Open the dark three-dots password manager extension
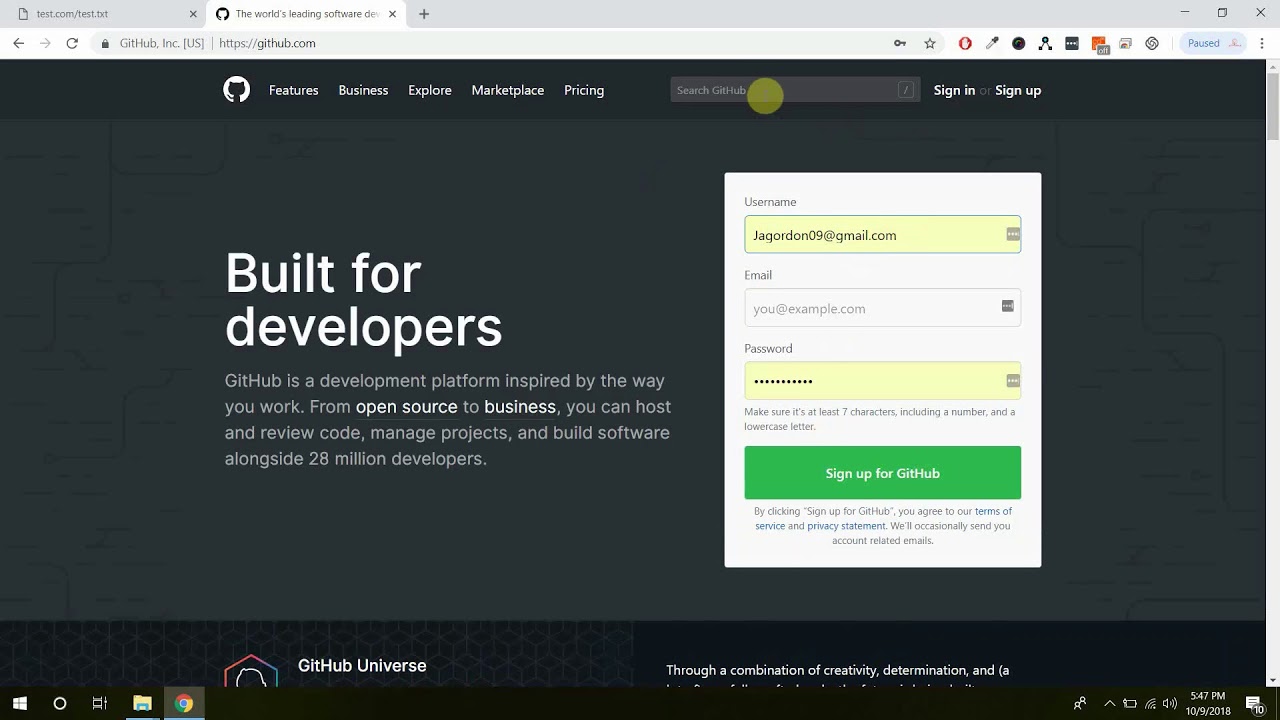The image size is (1280, 720). pos(1072,43)
